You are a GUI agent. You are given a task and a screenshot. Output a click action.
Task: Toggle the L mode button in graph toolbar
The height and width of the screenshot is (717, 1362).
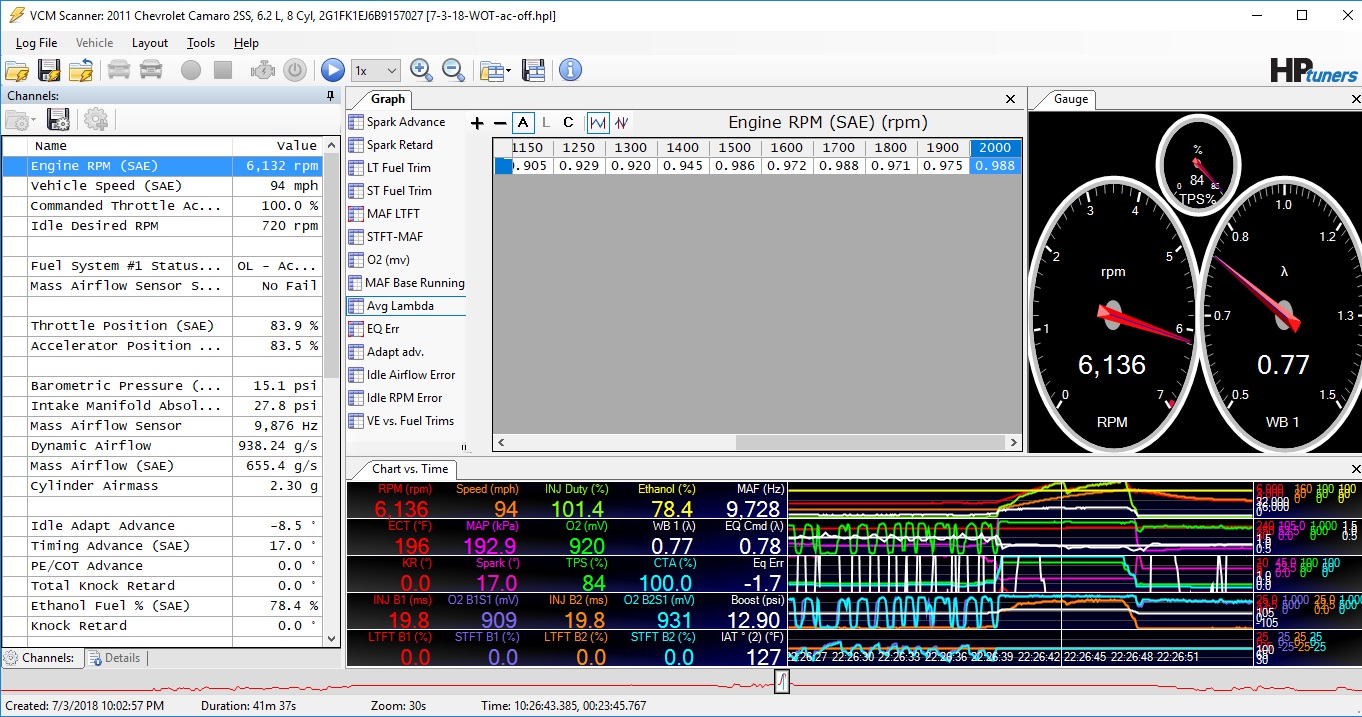545,123
